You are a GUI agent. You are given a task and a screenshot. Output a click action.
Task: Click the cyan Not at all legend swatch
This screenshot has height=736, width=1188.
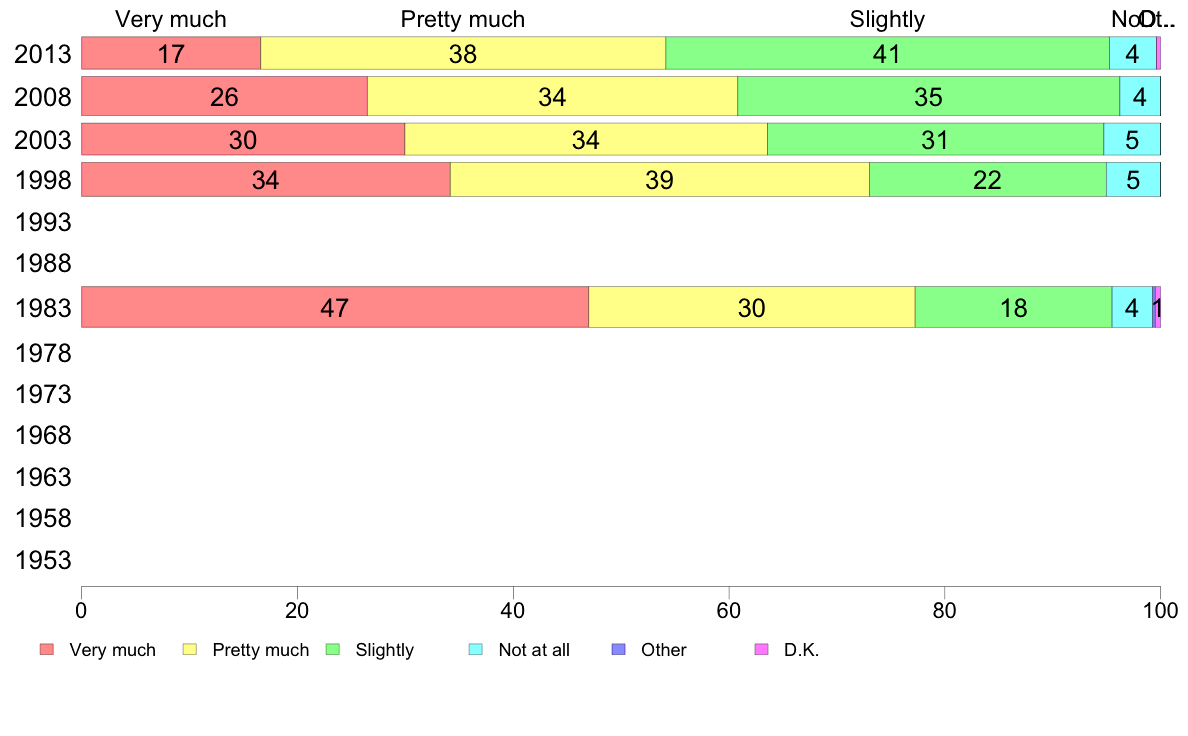(476, 650)
